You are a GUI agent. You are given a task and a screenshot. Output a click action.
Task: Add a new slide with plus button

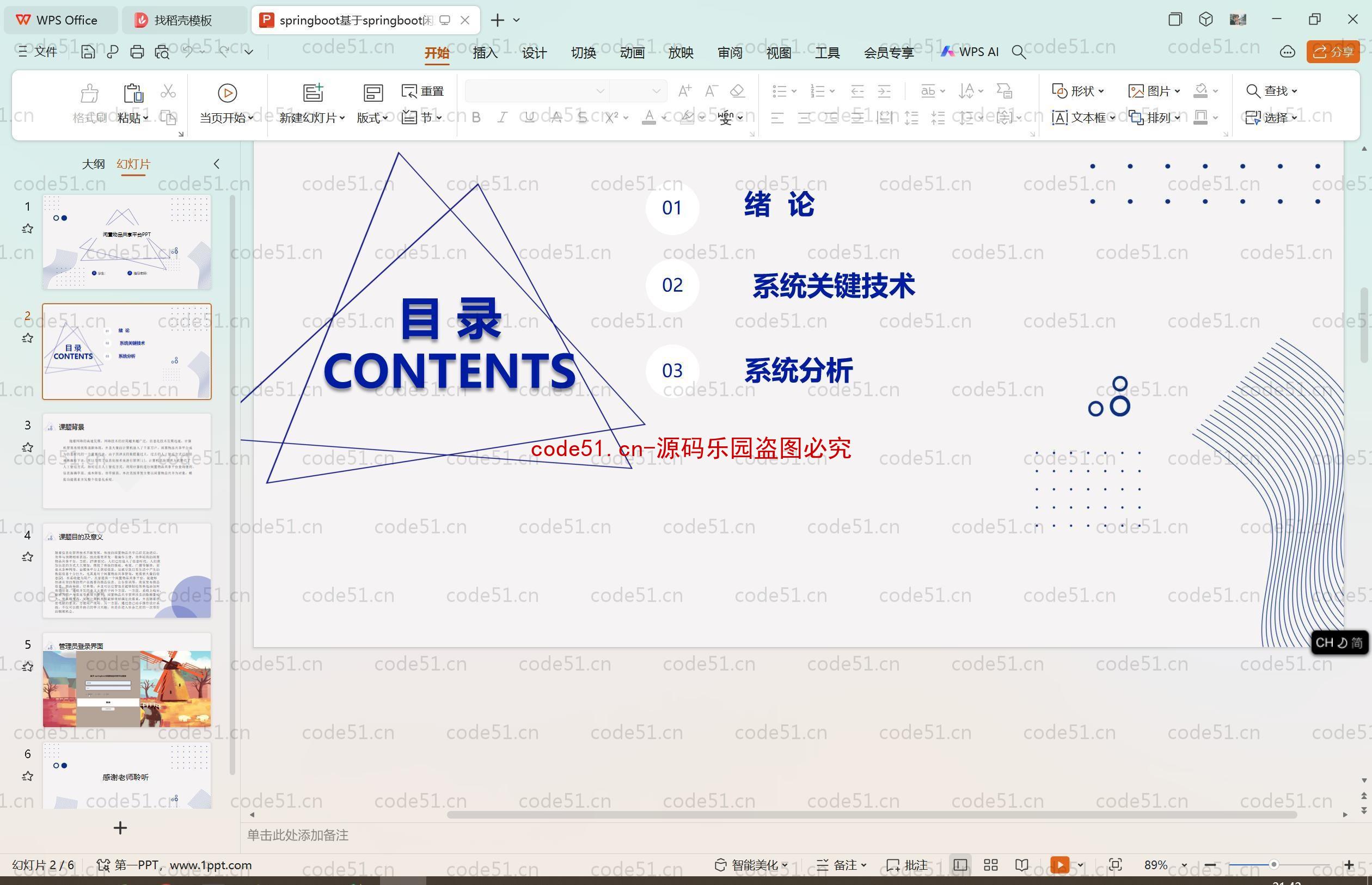point(120,828)
